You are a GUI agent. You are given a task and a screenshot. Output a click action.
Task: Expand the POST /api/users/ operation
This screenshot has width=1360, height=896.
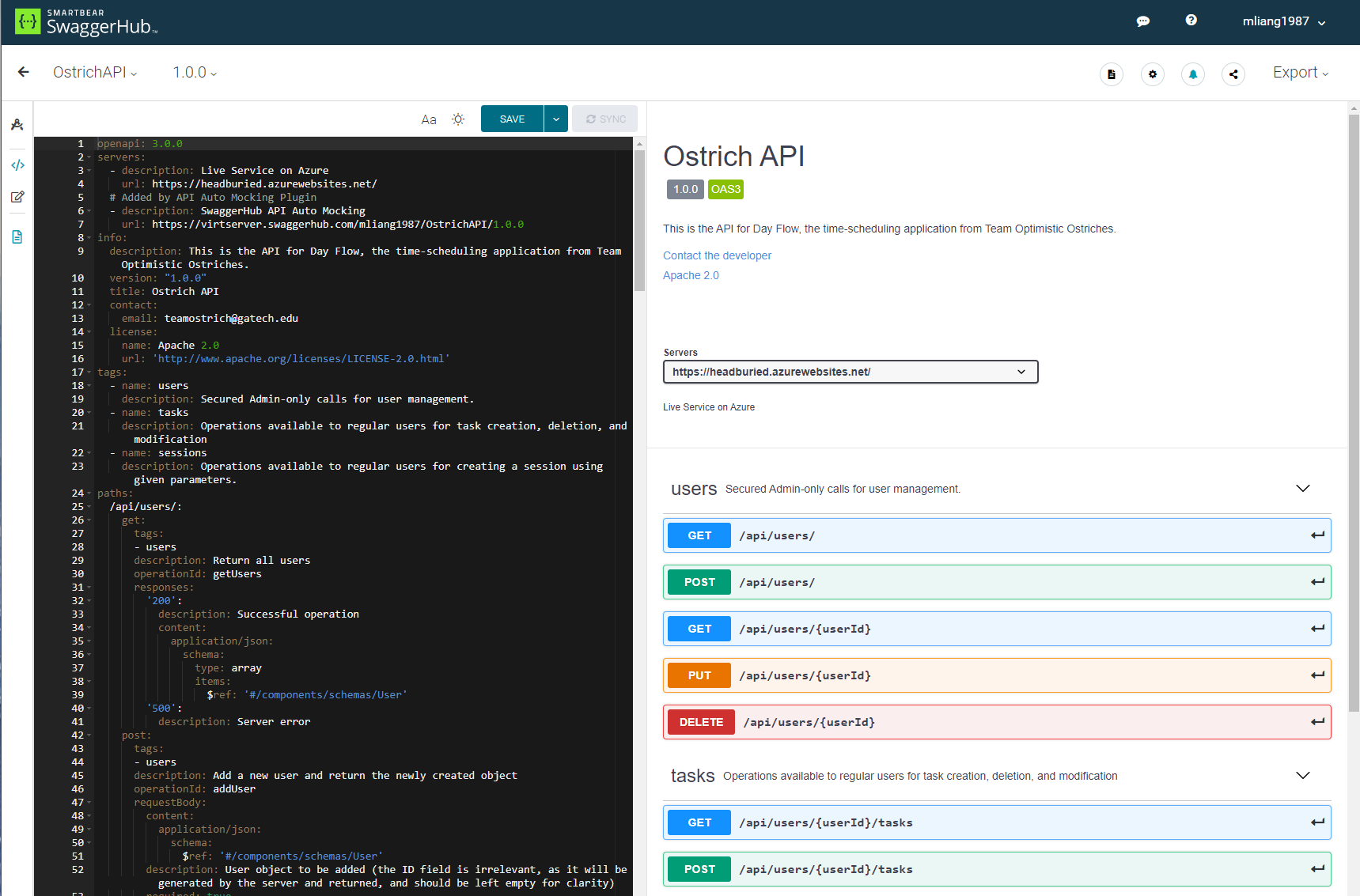[x=997, y=582]
